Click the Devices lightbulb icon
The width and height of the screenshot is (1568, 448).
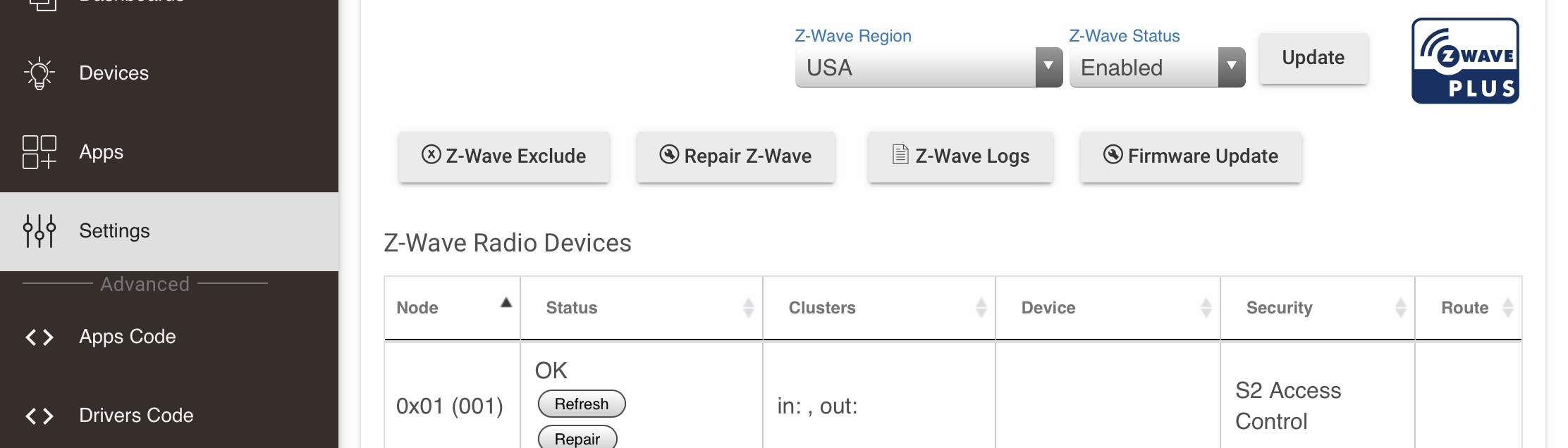(x=39, y=73)
